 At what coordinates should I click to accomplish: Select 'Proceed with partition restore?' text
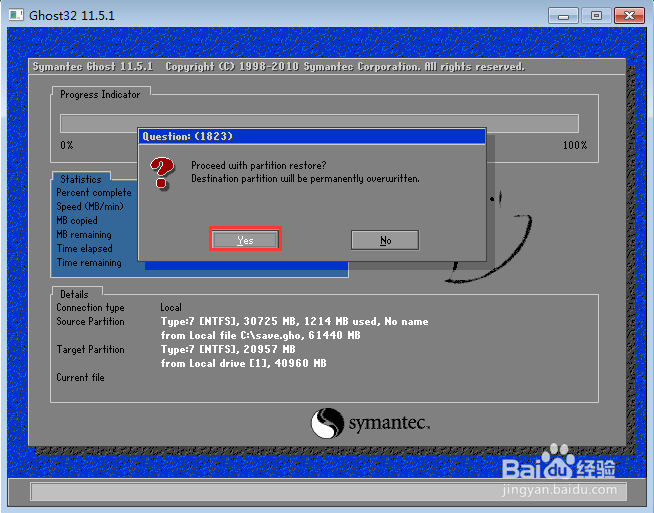259,166
